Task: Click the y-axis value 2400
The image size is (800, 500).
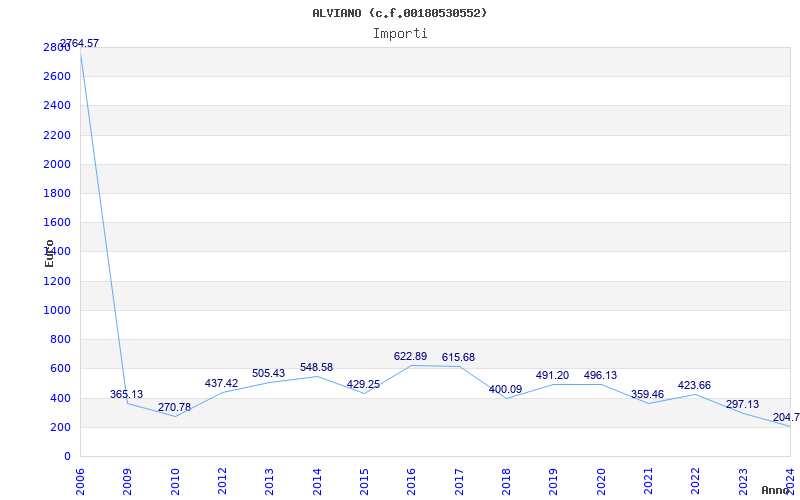Action: click(57, 106)
